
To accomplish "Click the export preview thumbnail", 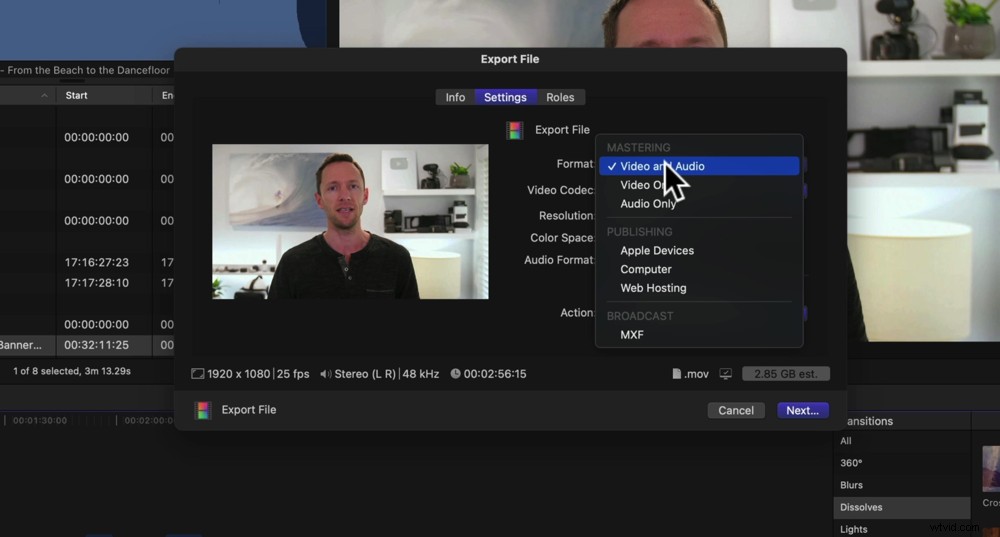I will click(350, 221).
